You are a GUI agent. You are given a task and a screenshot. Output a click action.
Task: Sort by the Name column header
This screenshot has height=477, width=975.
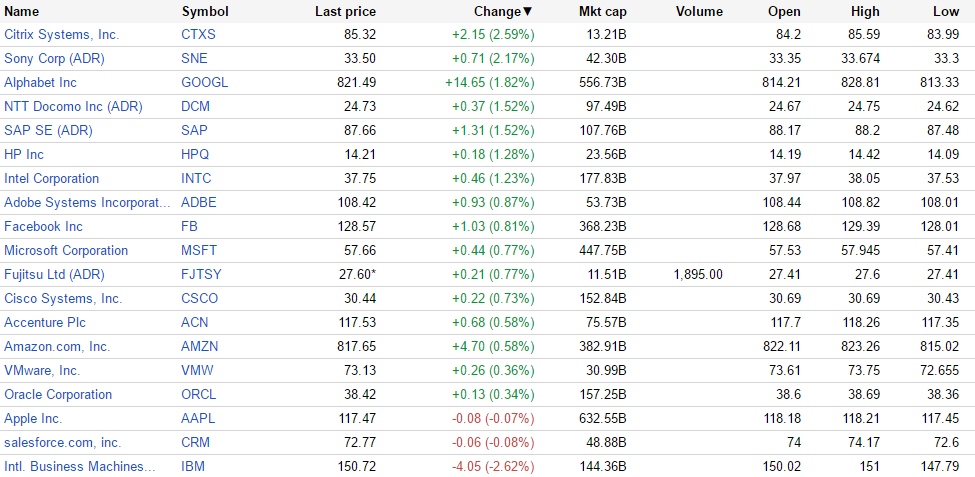pyautogui.click(x=22, y=11)
